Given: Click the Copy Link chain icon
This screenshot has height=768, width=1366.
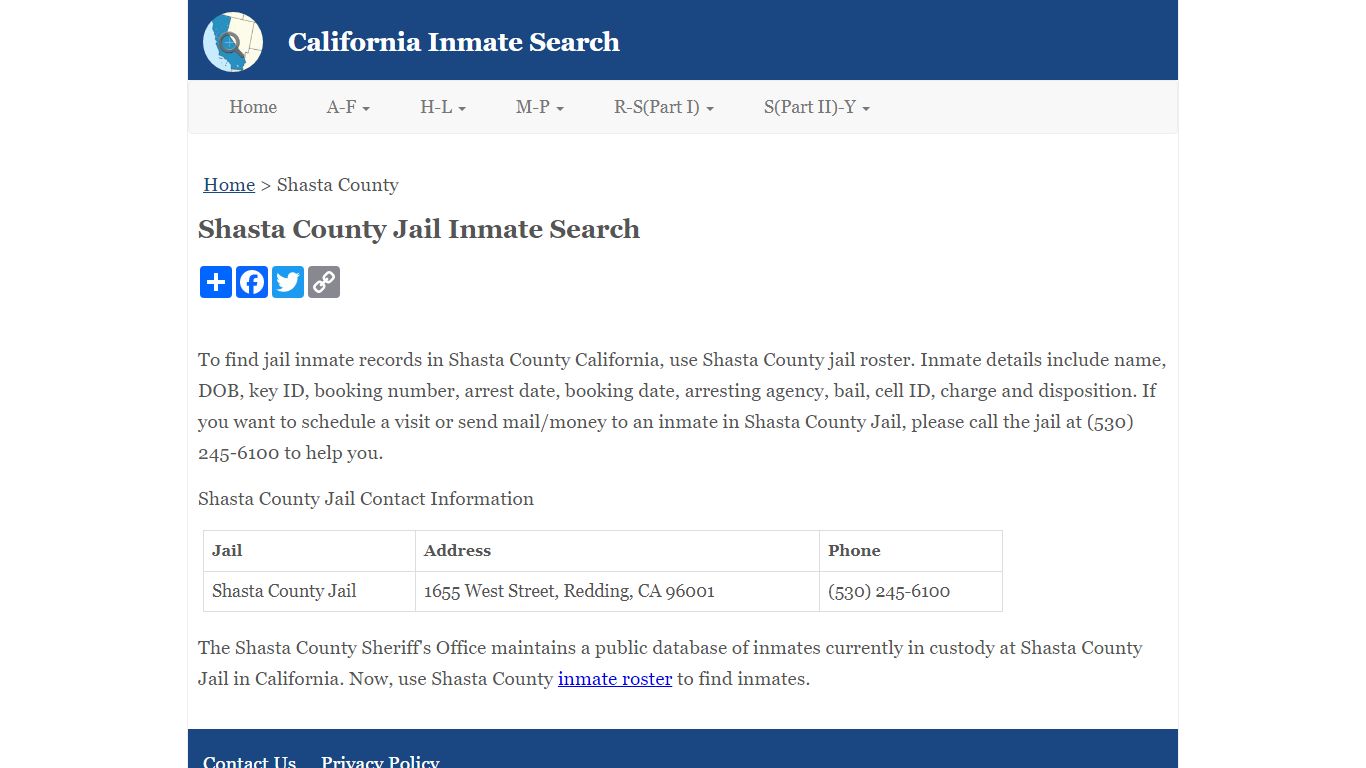Looking at the screenshot, I should [x=324, y=282].
